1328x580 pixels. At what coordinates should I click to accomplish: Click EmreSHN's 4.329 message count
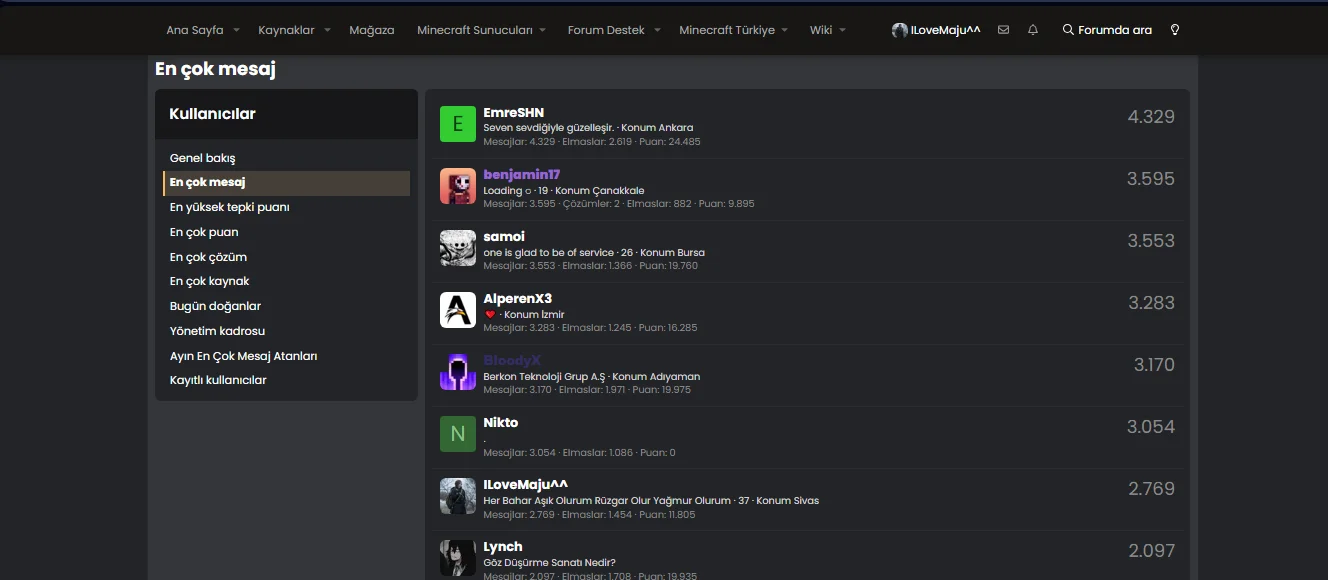pos(1151,117)
